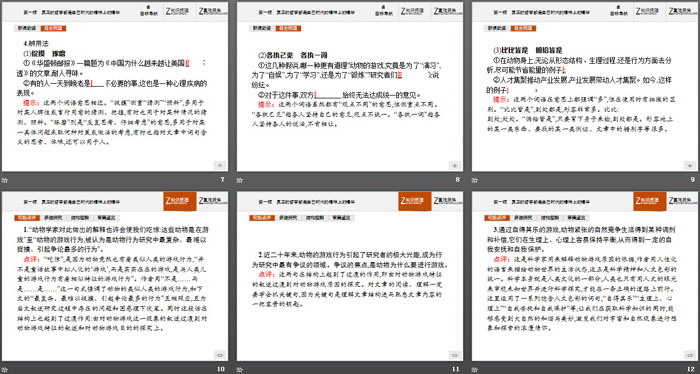Viewport: 700px width, 374px height.
Task: Click slide number label 7
Action: (223, 179)
